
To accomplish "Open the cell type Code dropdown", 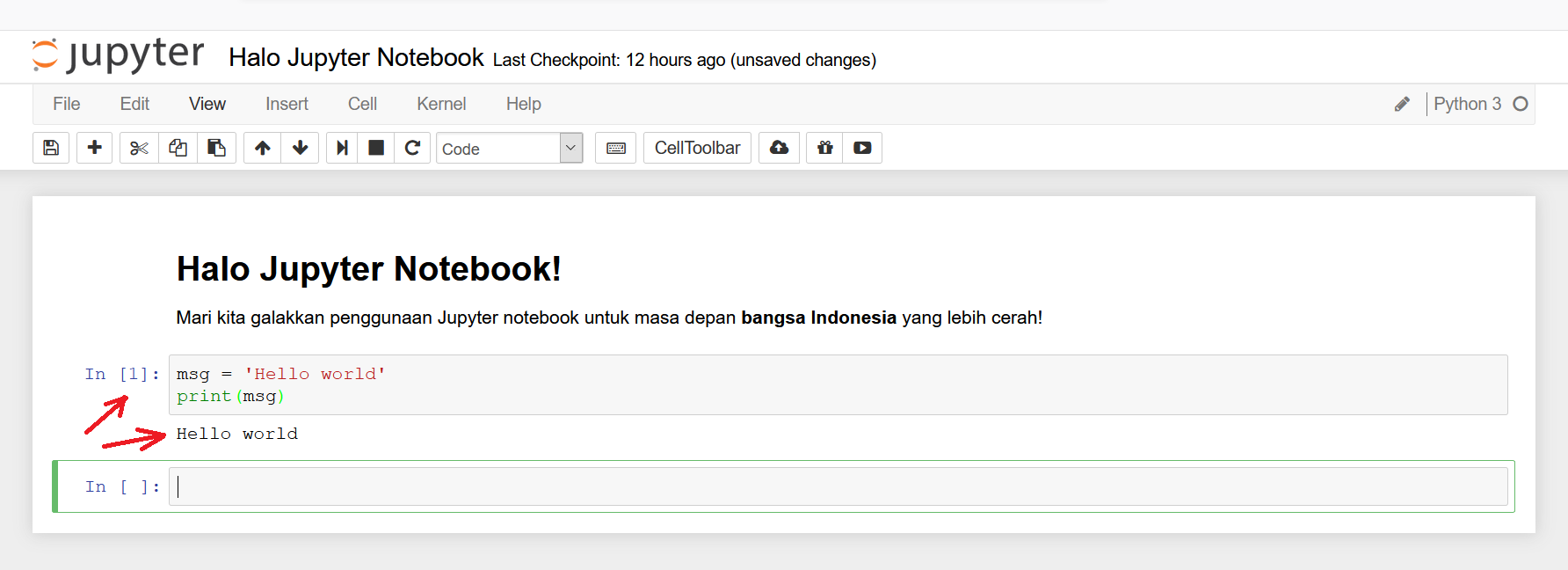I will tap(510, 148).
